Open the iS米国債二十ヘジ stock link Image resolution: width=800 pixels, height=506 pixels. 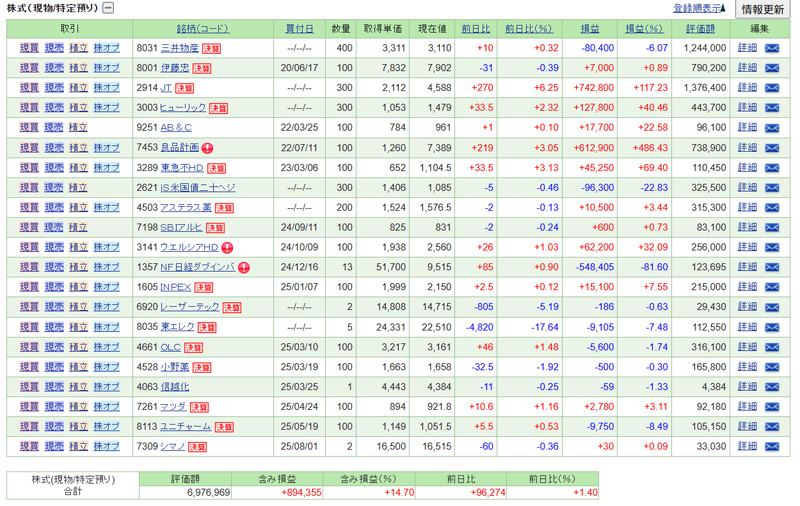(x=198, y=188)
